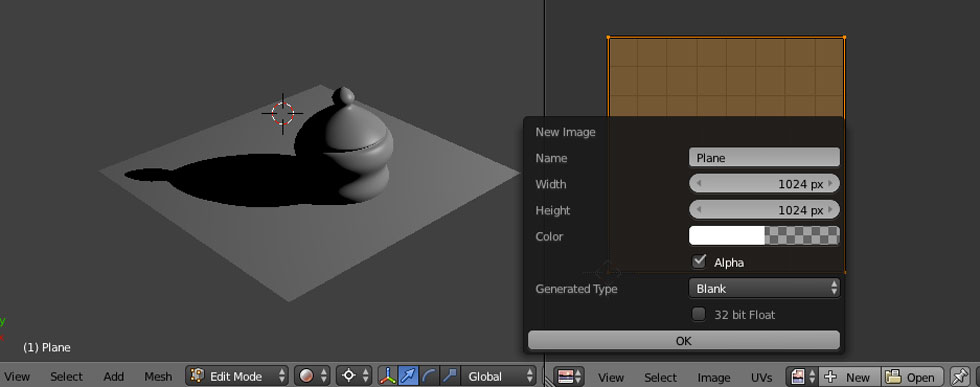
Task: Select the scale manipulator icon
Action: tap(449, 376)
